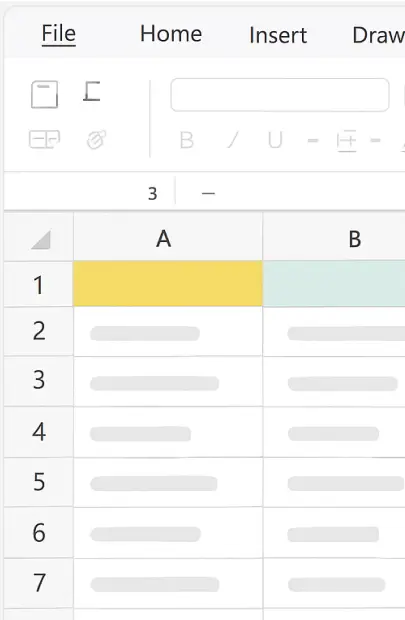Expand the Underline options arrow
The height and width of the screenshot is (620, 405).
(x=313, y=140)
